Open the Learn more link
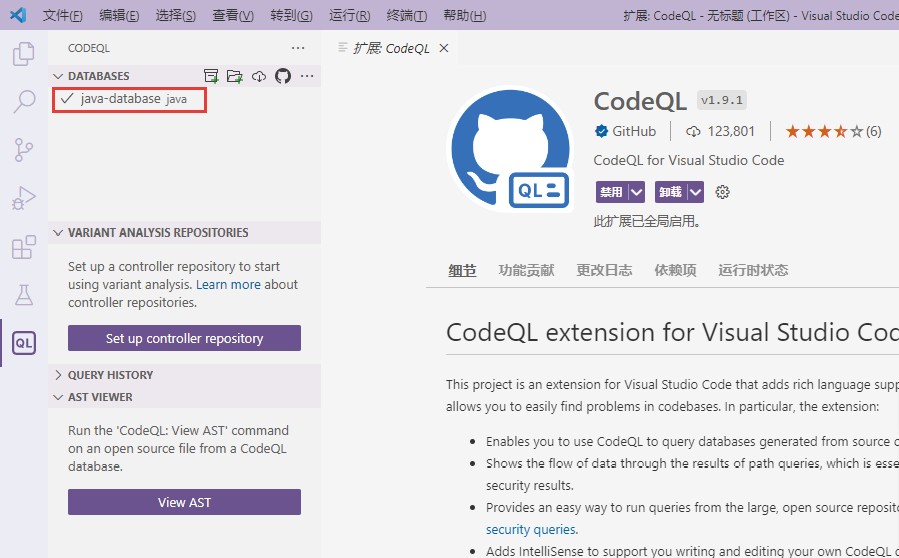The image size is (899, 558). coord(228,284)
